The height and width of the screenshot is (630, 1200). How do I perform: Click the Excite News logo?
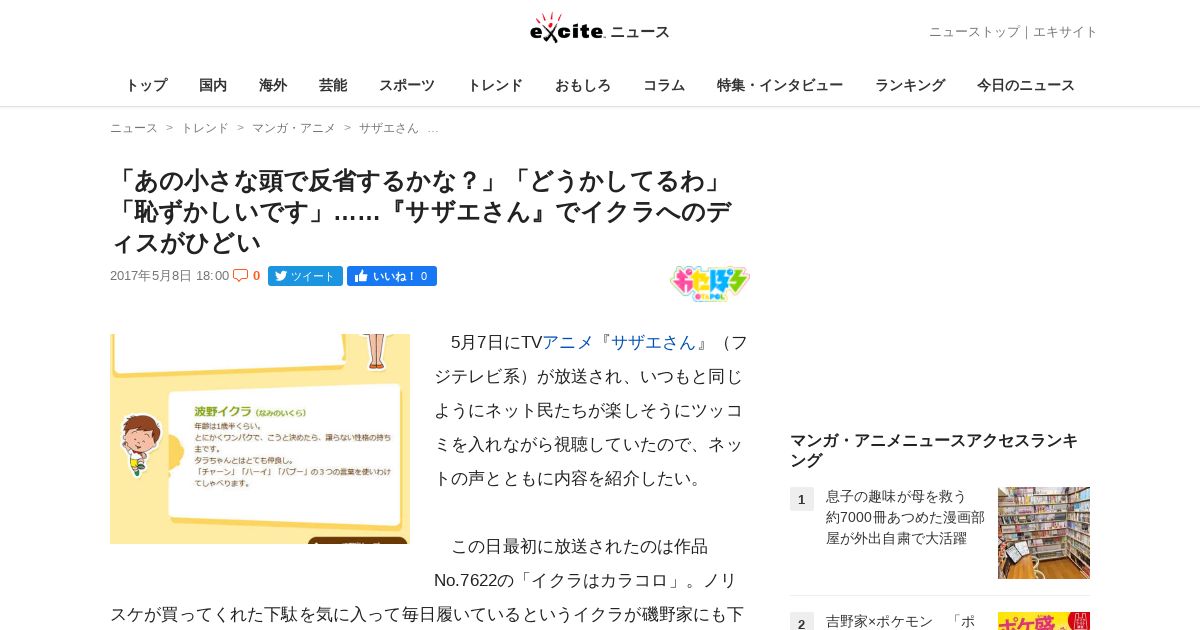600,28
